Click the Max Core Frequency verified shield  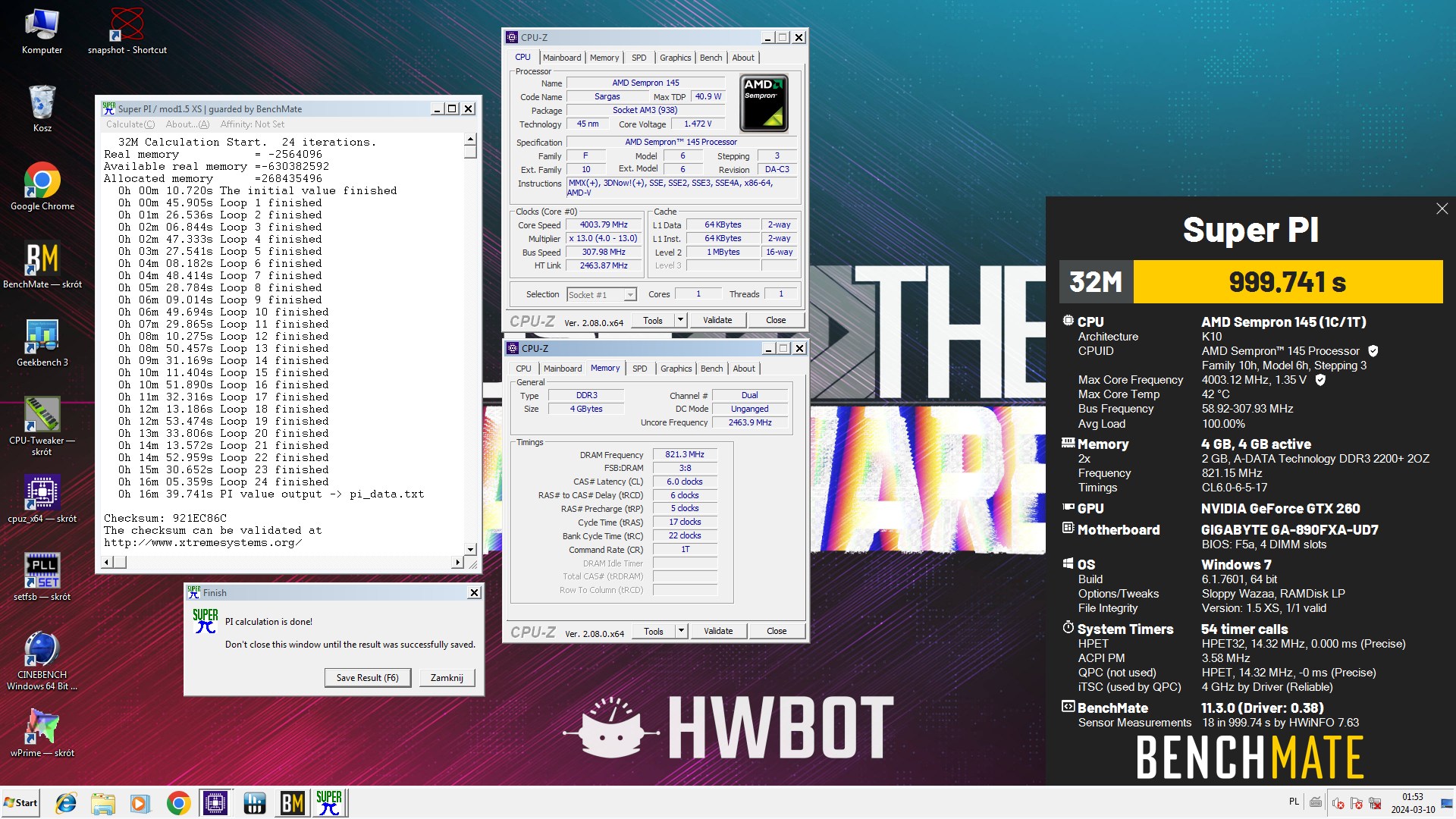pyautogui.click(x=1320, y=380)
